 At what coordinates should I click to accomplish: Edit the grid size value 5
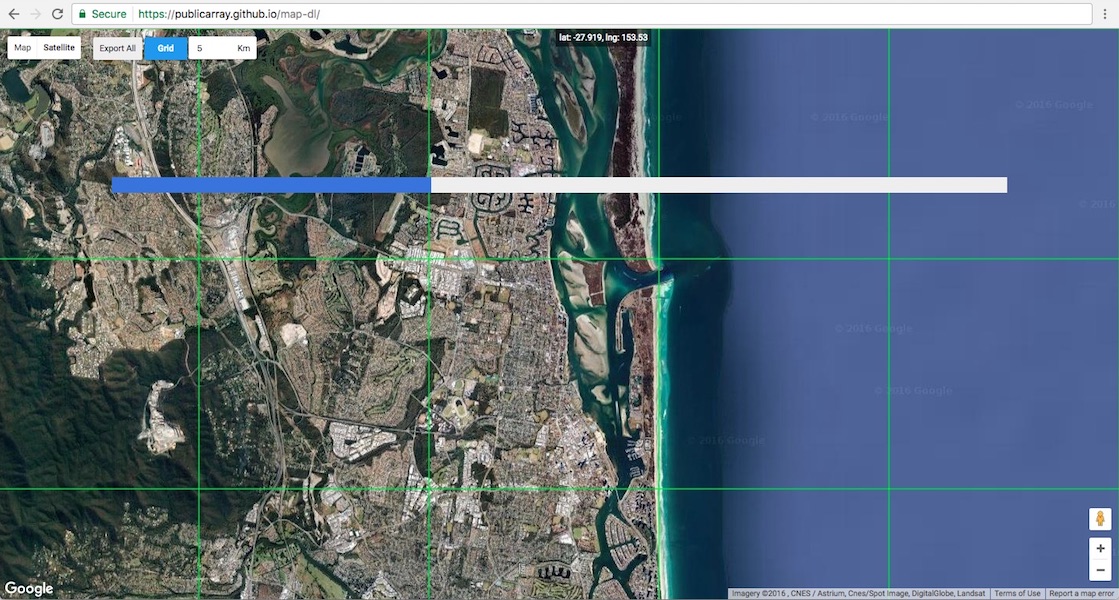pyautogui.click(x=199, y=47)
